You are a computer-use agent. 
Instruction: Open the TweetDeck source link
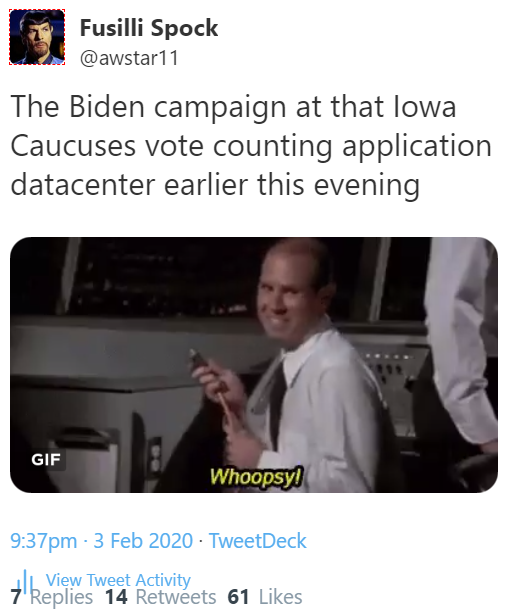click(x=257, y=541)
